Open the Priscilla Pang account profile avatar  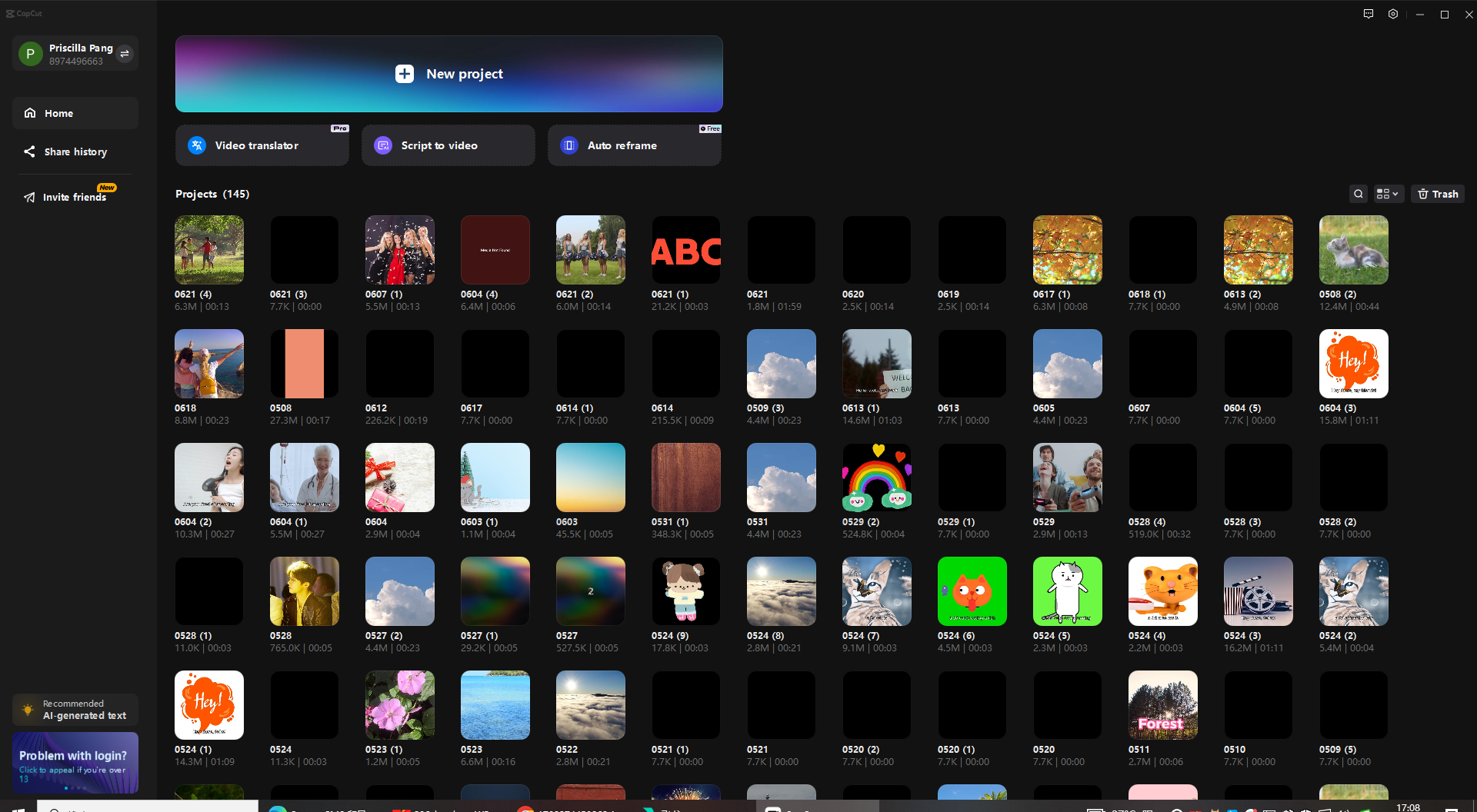click(x=31, y=54)
